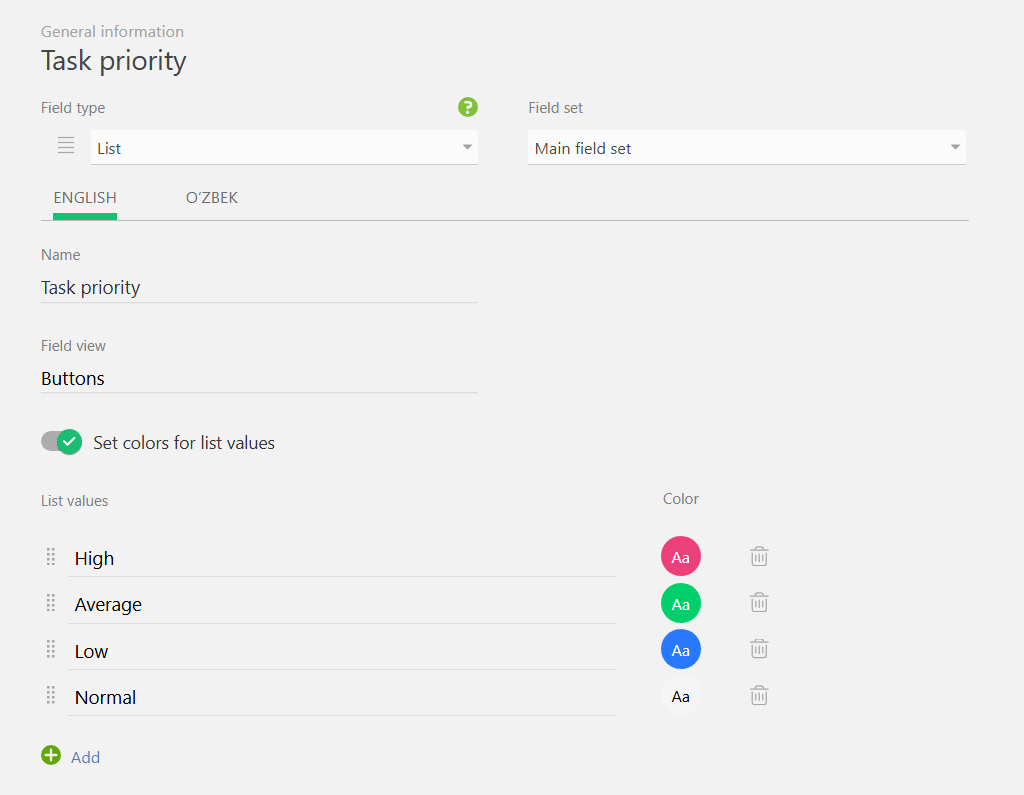This screenshot has width=1024, height=795.
Task: Select the ENGLISH tab
Action: coord(85,197)
